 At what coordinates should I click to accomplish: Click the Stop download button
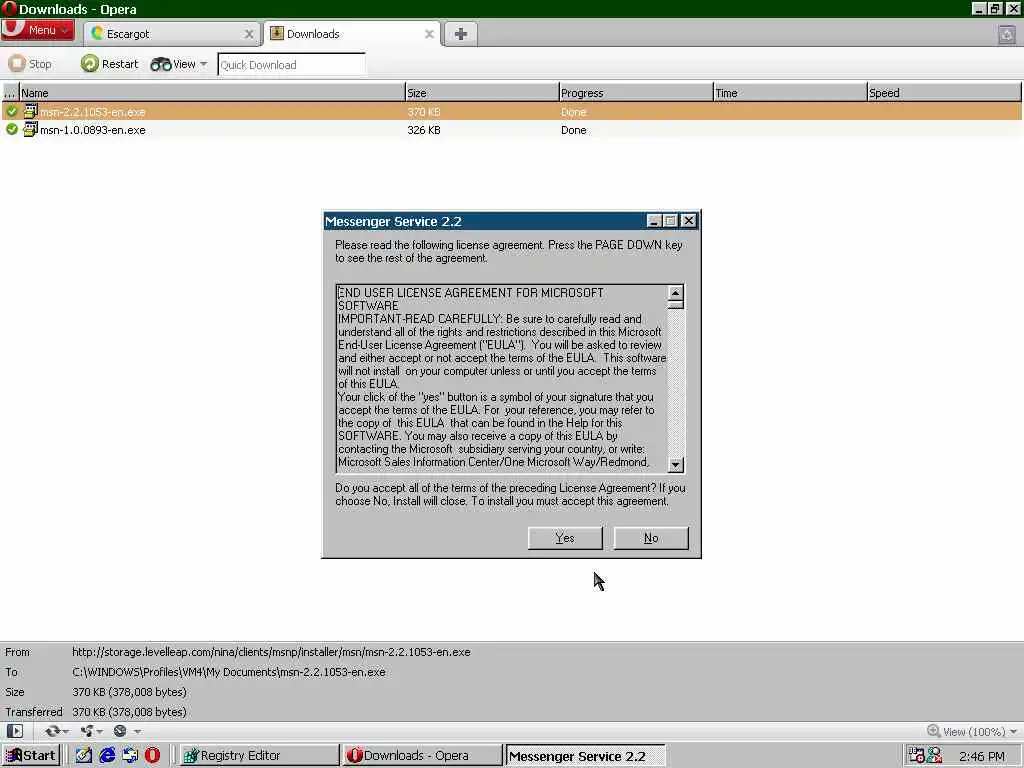(30, 64)
